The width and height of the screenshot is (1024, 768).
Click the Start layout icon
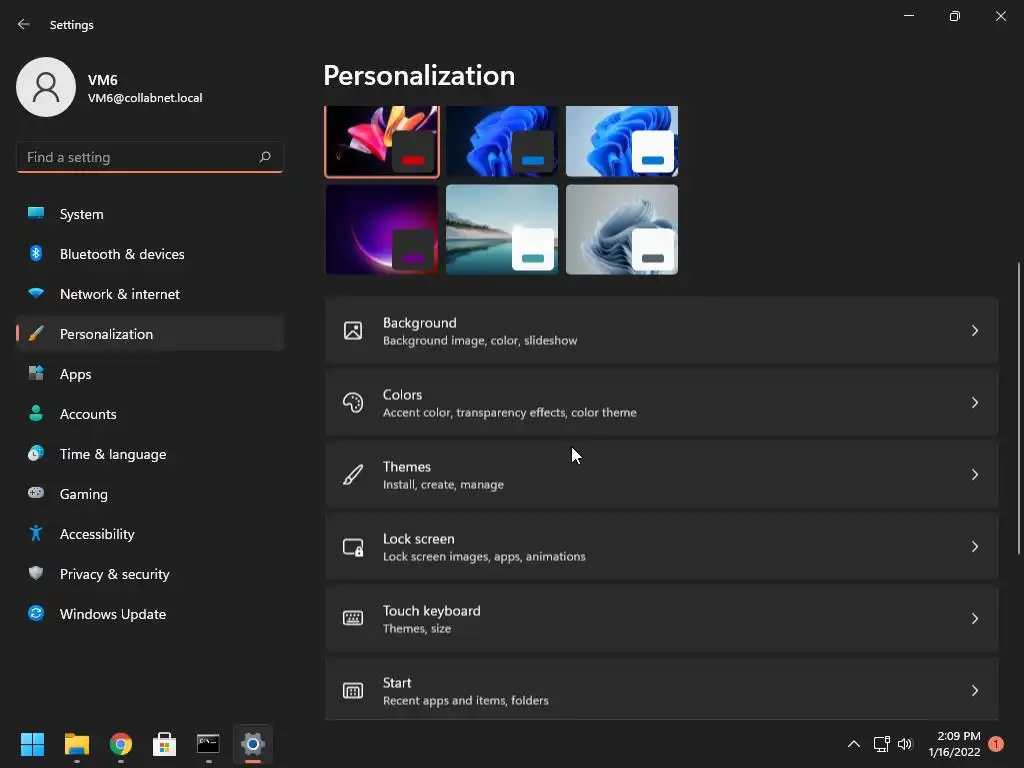(x=353, y=690)
